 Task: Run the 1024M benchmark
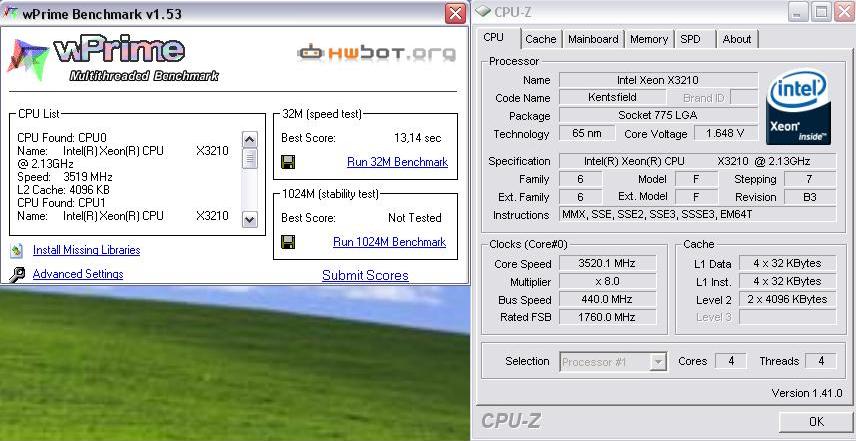[x=389, y=242]
